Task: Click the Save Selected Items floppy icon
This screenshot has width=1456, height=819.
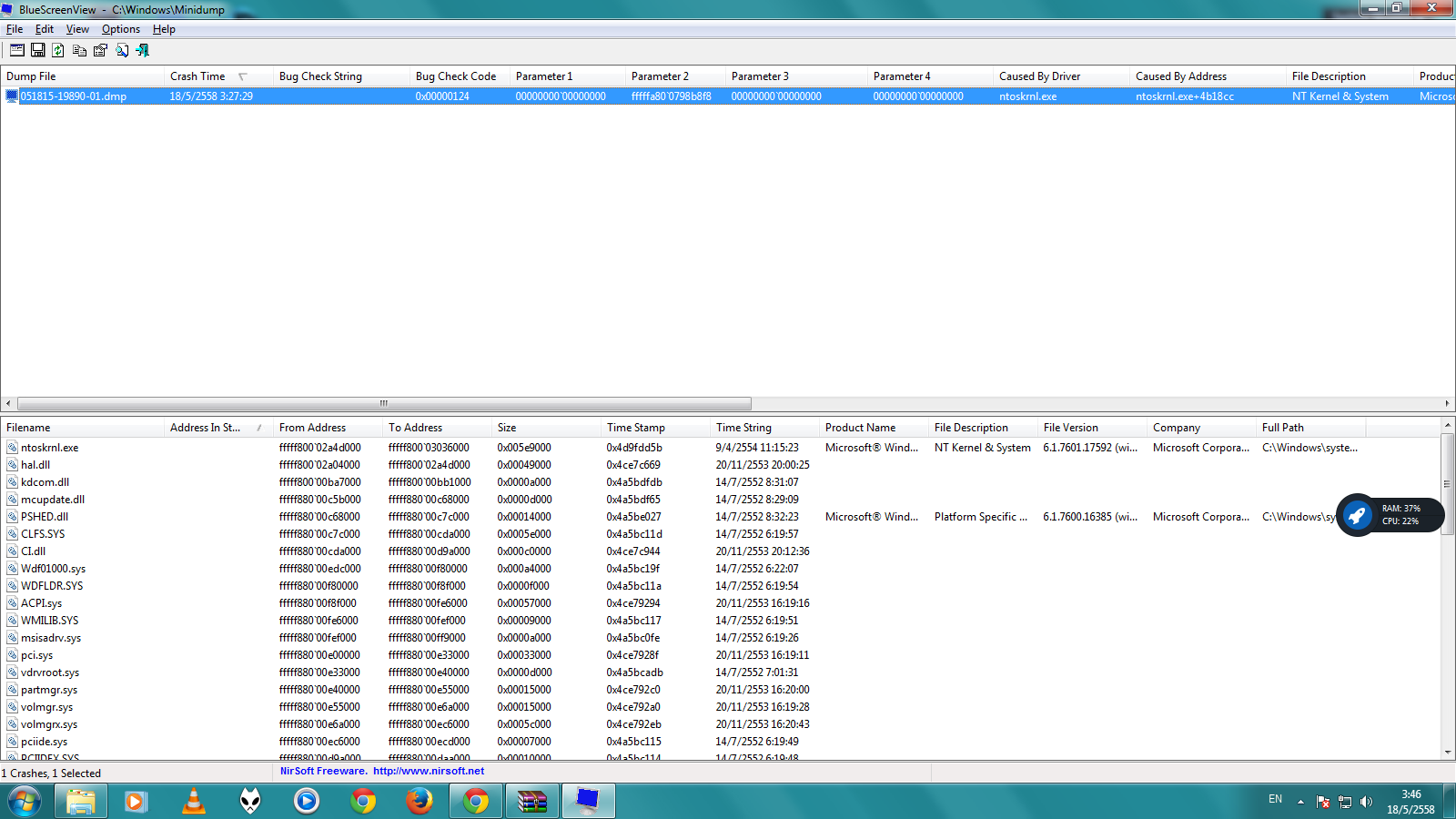Action: (38, 50)
